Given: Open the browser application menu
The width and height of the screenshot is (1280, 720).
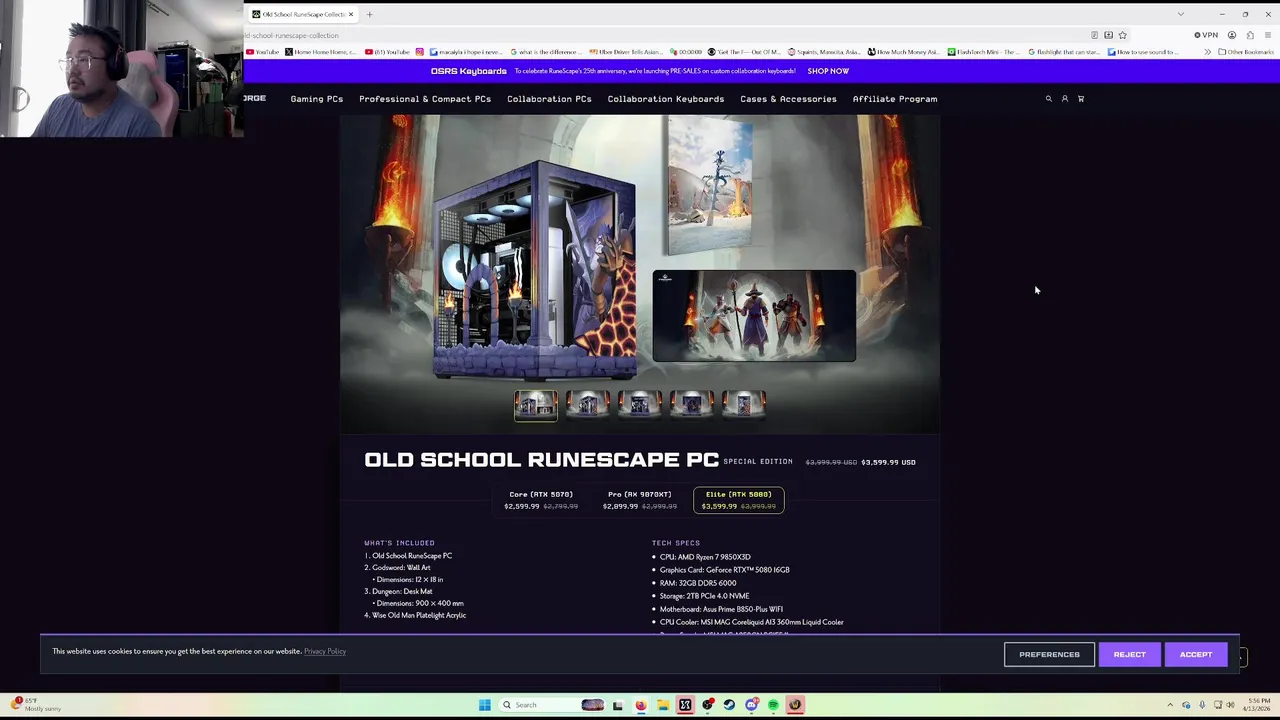Looking at the screenshot, I should point(1268,35).
